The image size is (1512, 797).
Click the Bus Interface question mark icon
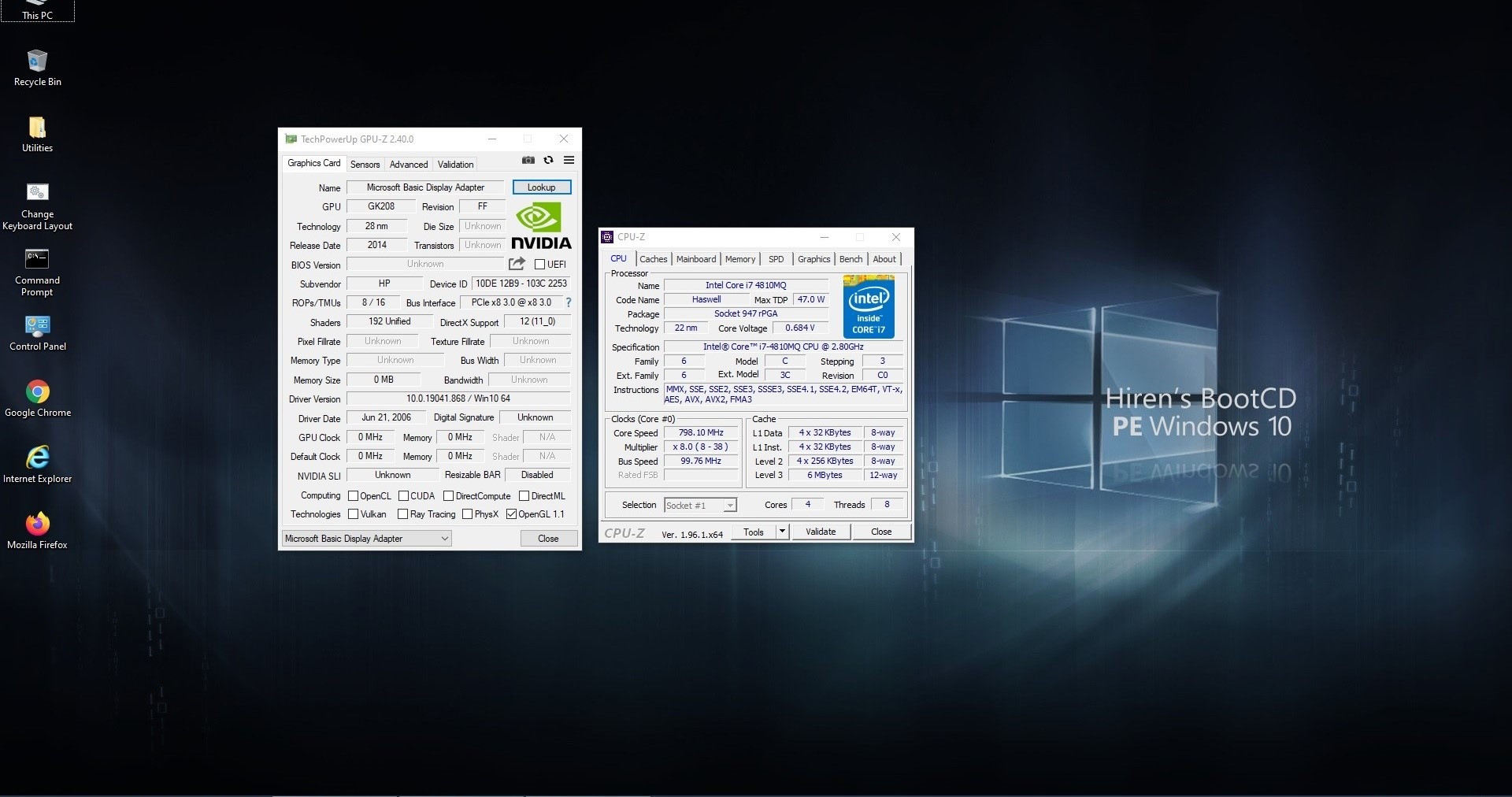[568, 302]
